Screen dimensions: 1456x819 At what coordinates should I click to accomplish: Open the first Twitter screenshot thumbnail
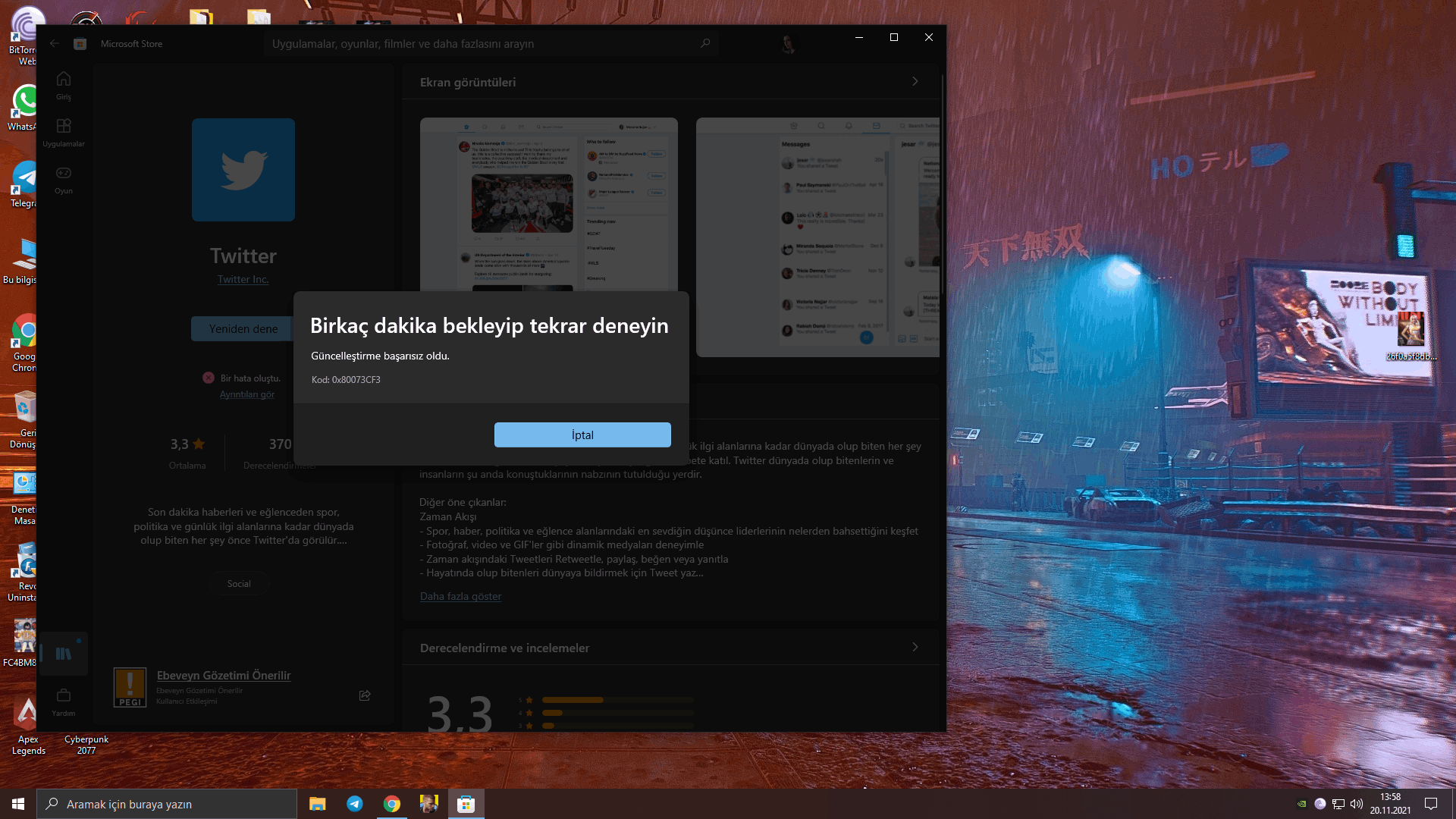point(548,205)
